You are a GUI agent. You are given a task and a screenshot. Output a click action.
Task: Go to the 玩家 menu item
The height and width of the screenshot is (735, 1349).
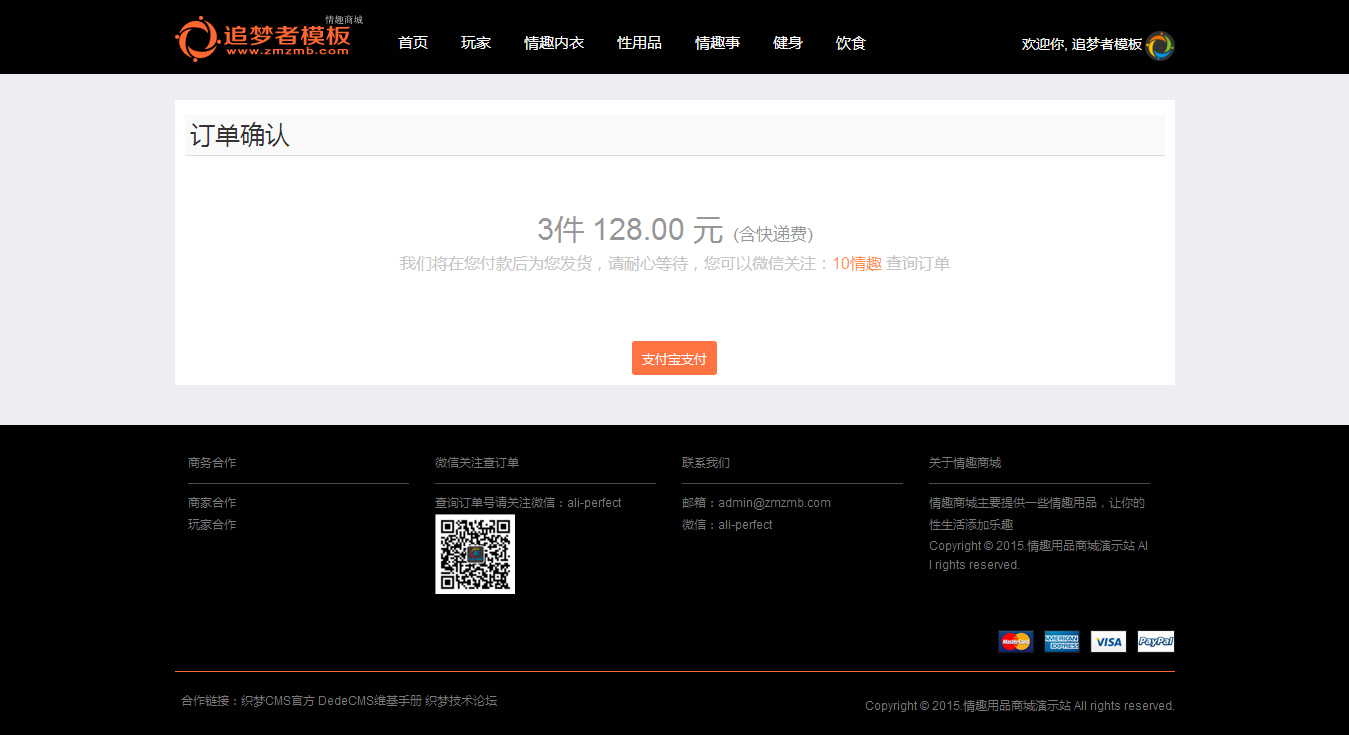(476, 43)
